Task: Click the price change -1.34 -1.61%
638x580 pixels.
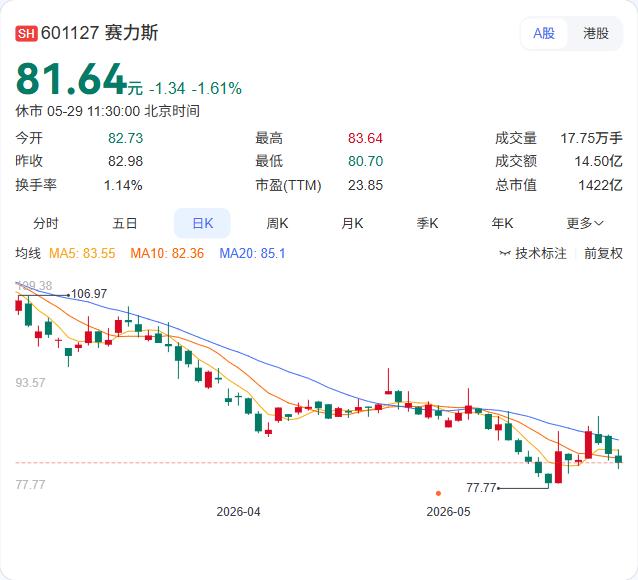Action: click(x=196, y=88)
